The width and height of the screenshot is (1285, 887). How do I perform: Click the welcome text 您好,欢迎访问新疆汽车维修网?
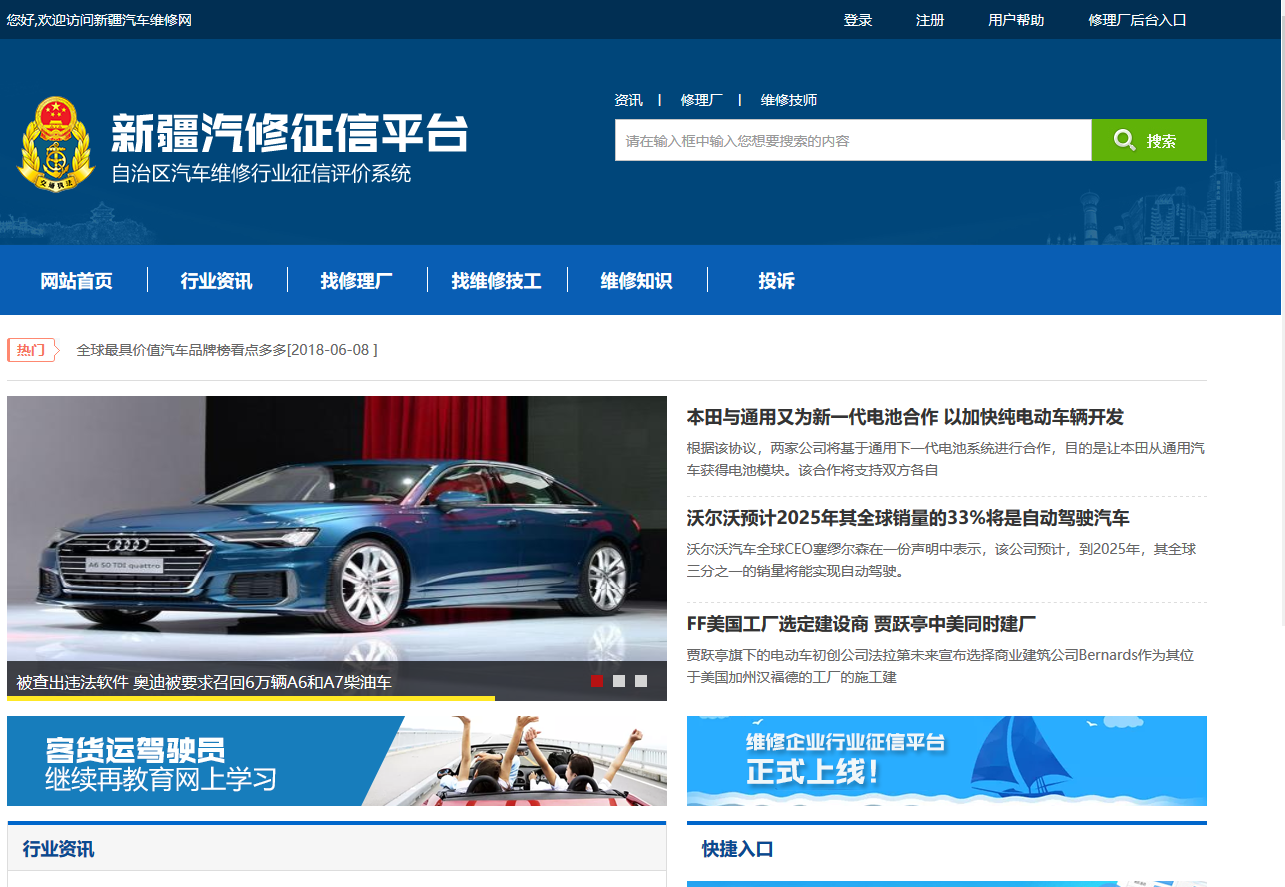99,20
